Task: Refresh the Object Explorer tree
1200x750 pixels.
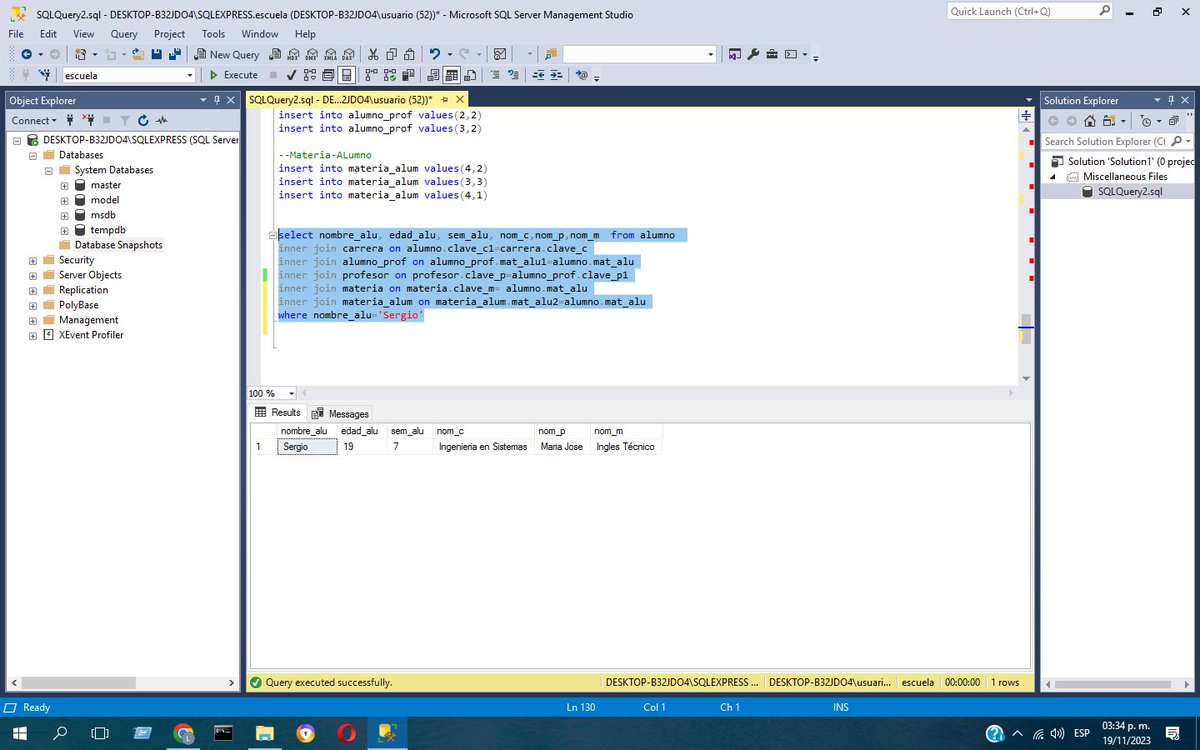Action: 143,120
